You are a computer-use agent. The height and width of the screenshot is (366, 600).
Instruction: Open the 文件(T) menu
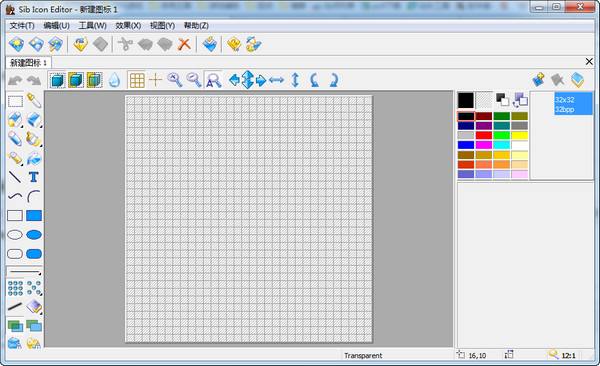coord(22,26)
